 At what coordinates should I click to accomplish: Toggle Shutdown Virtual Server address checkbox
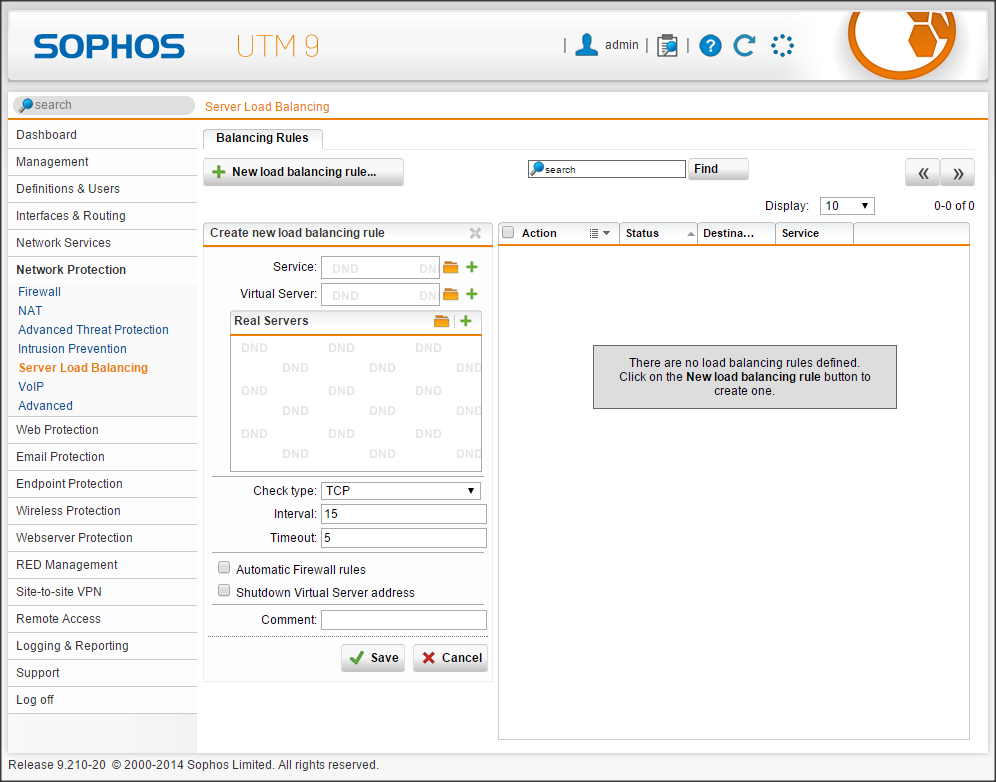tap(224, 591)
